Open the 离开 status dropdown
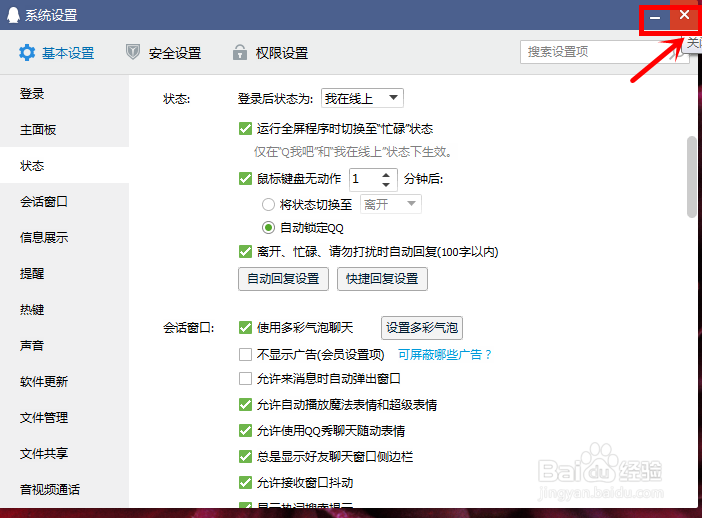The width and height of the screenshot is (702, 518). [390, 204]
